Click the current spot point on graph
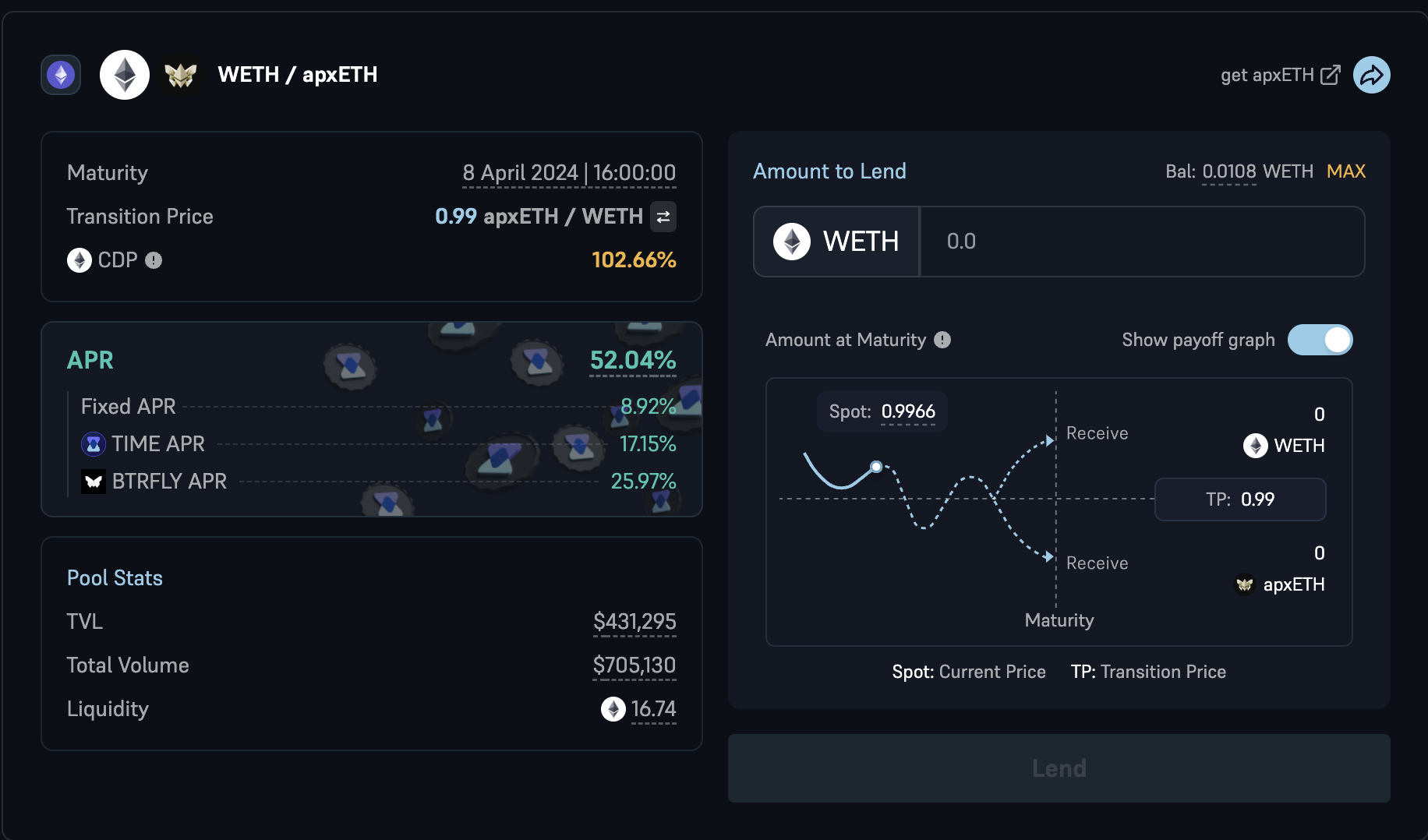Screen dimensions: 1428x840 [876, 467]
